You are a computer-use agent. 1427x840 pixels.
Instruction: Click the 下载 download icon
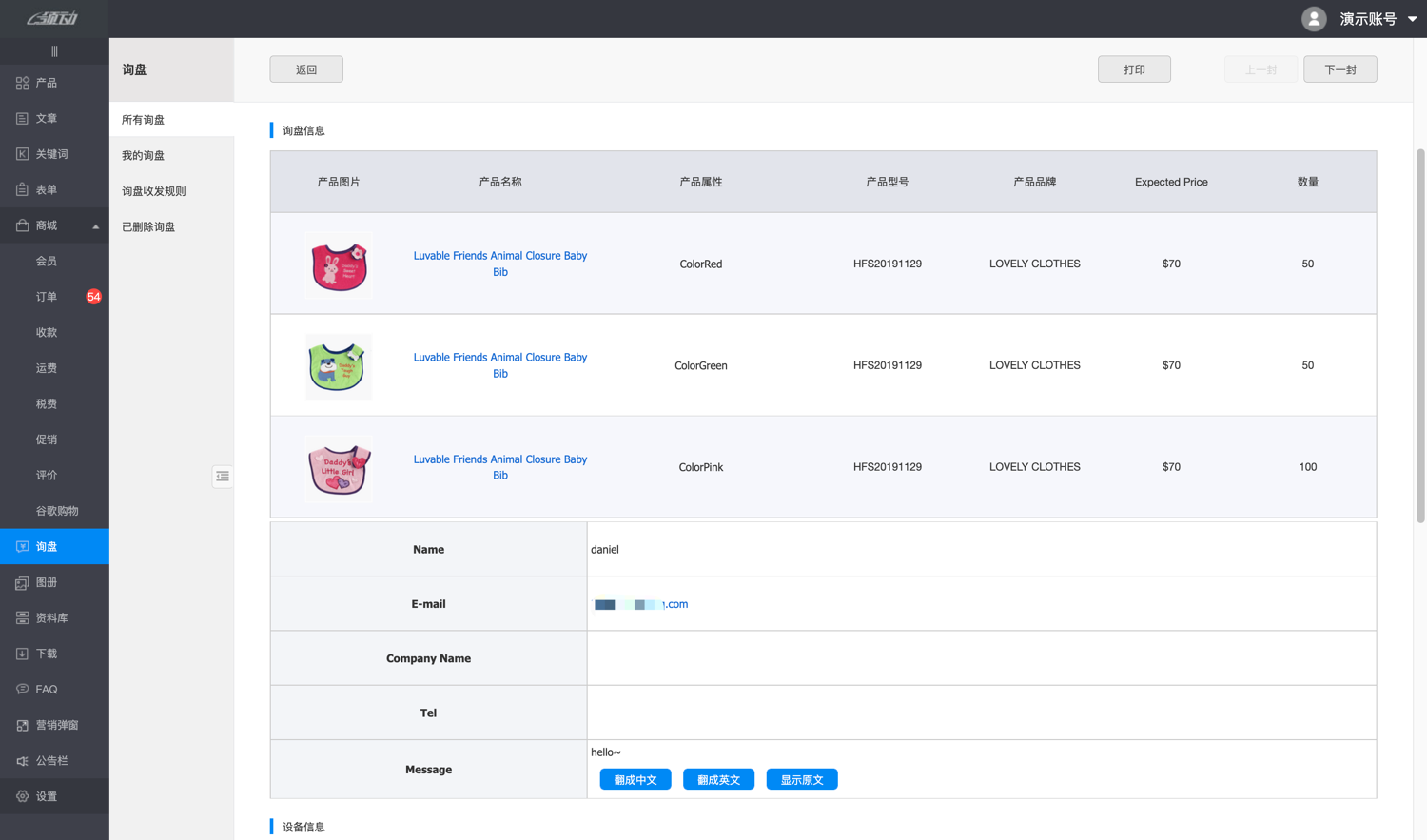(x=22, y=654)
